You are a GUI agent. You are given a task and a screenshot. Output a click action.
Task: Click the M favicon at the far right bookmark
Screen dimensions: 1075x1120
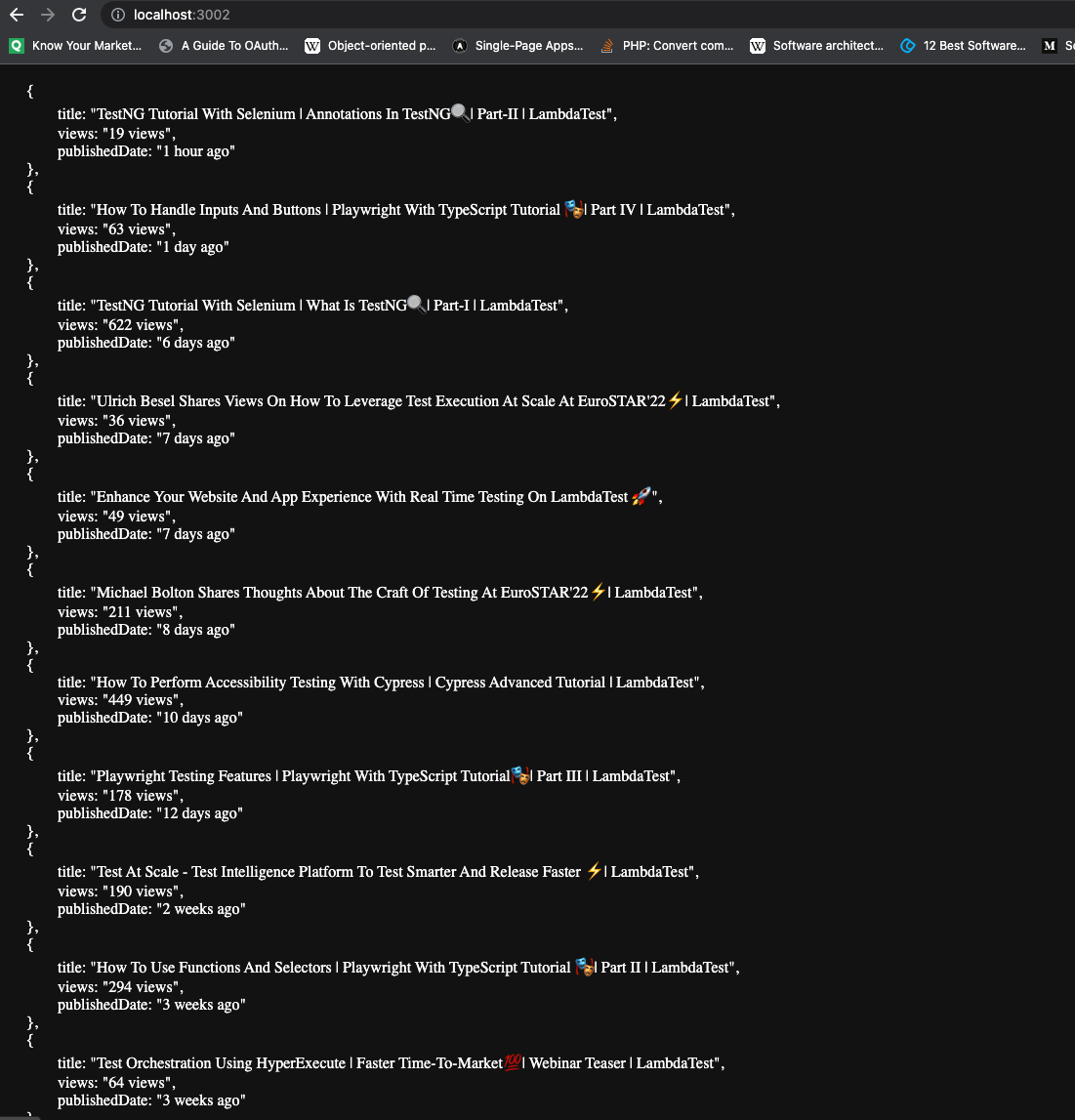click(1049, 45)
